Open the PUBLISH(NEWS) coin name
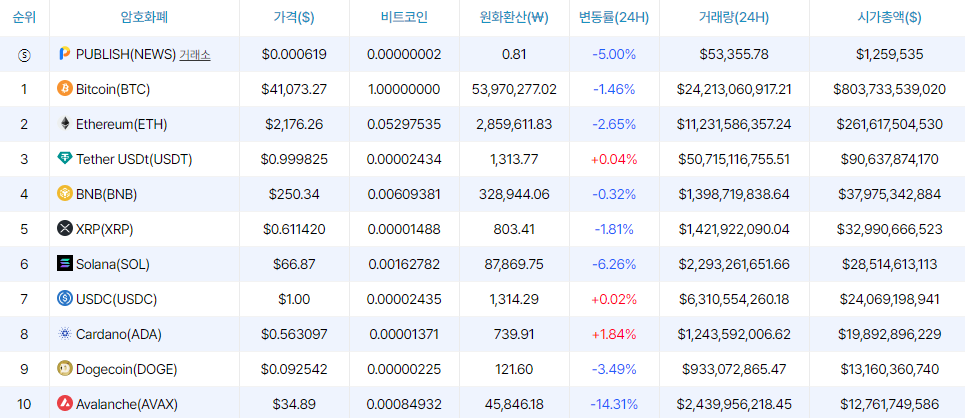Image resolution: width=965 pixels, height=418 pixels. (x=126, y=54)
